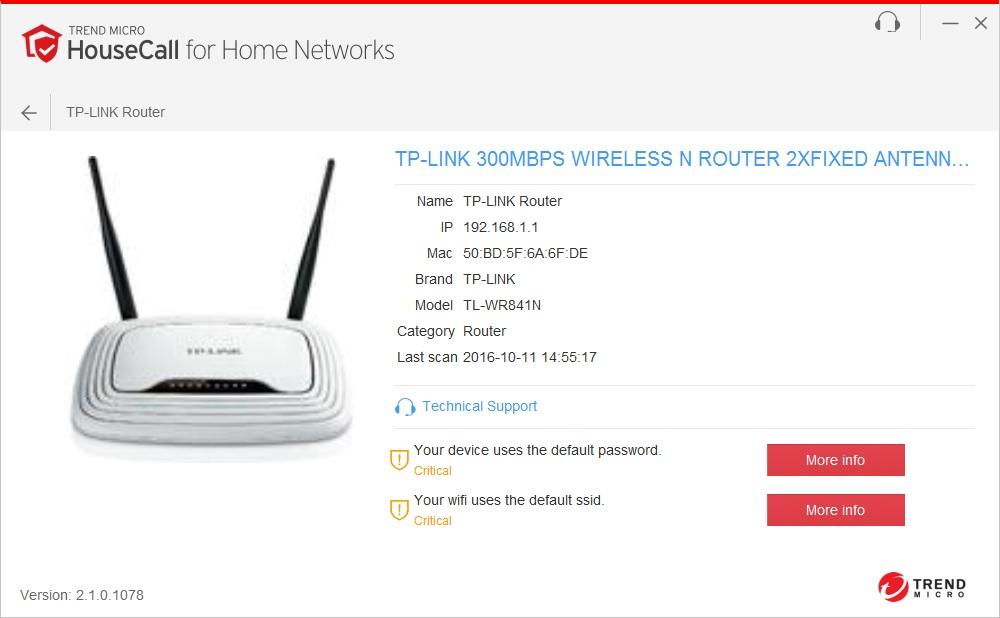Click the Critical label under the password warning
This screenshot has width=1000, height=618.
point(432,471)
